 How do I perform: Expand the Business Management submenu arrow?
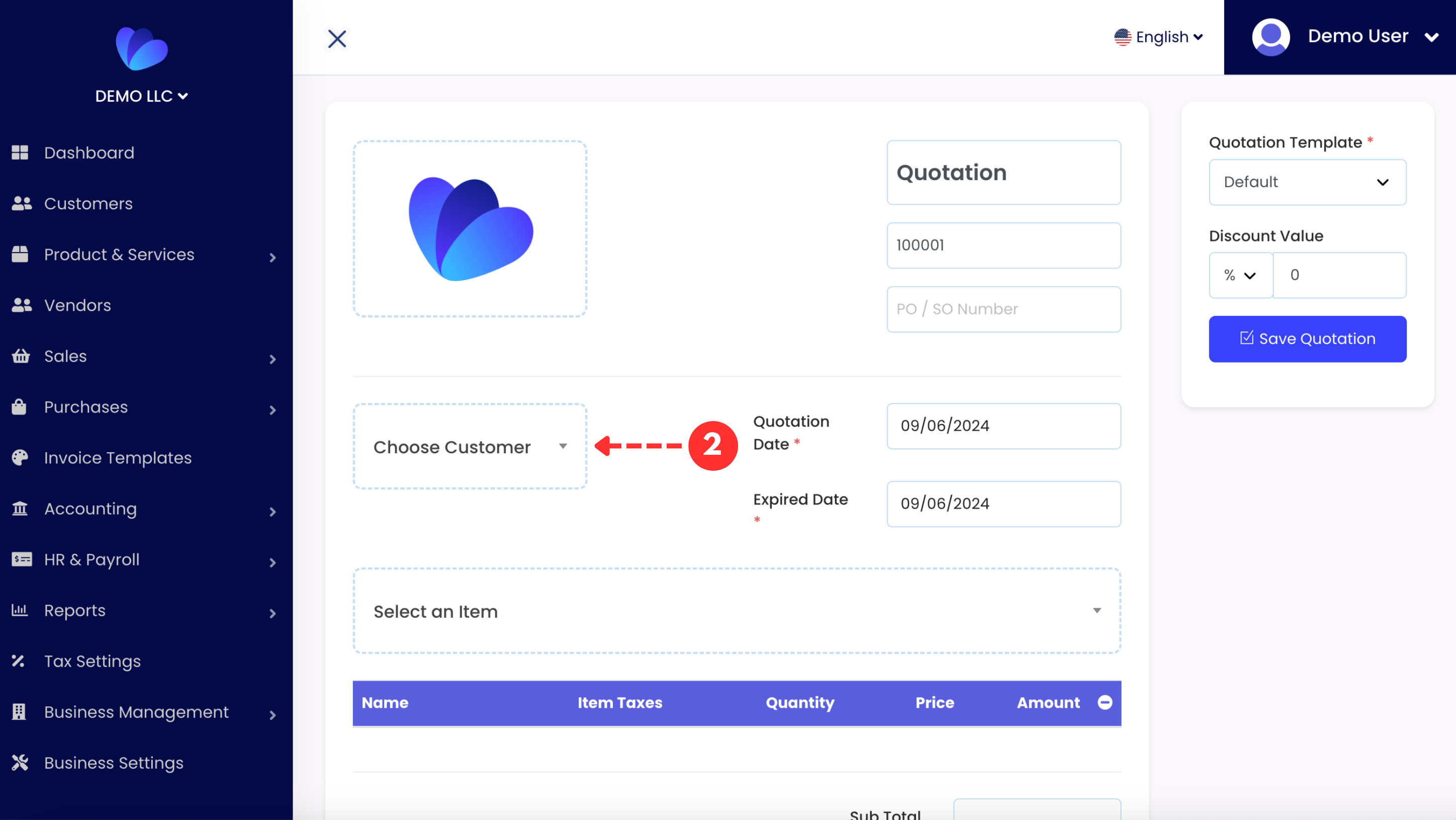[273, 715]
